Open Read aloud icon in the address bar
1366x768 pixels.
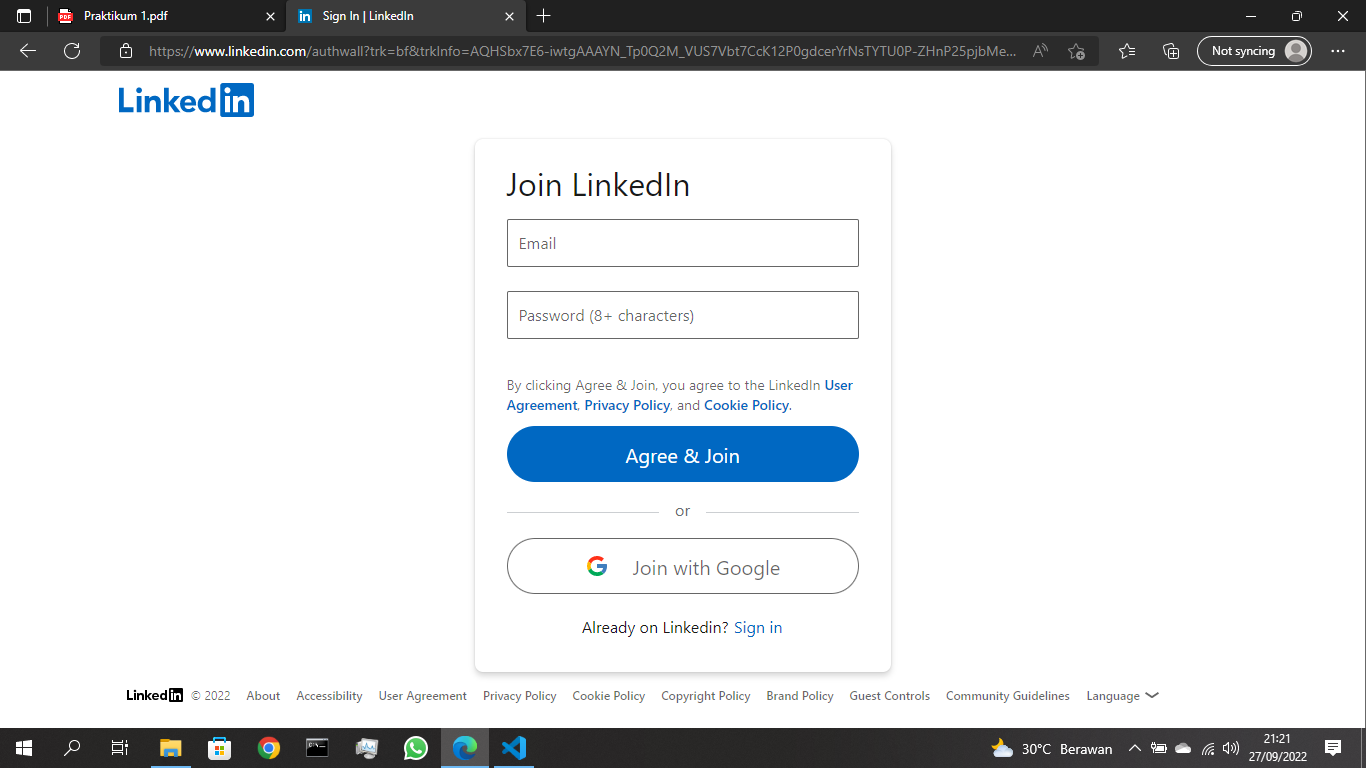(x=1040, y=51)
